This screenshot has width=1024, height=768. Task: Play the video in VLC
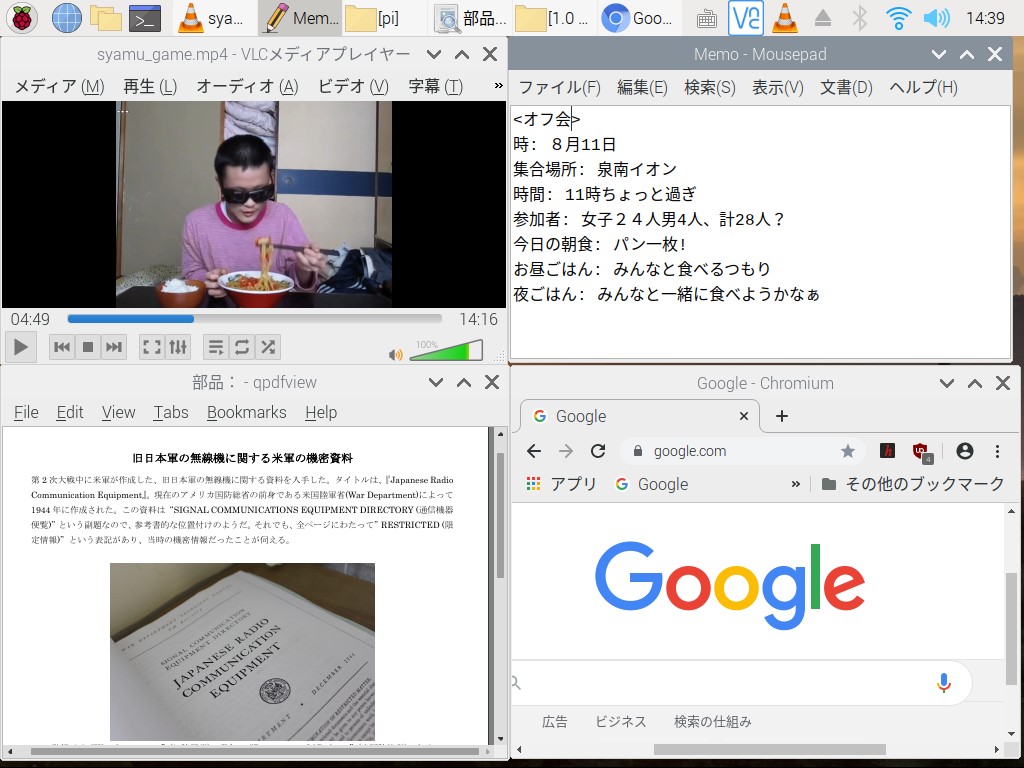tap(21, 347)
